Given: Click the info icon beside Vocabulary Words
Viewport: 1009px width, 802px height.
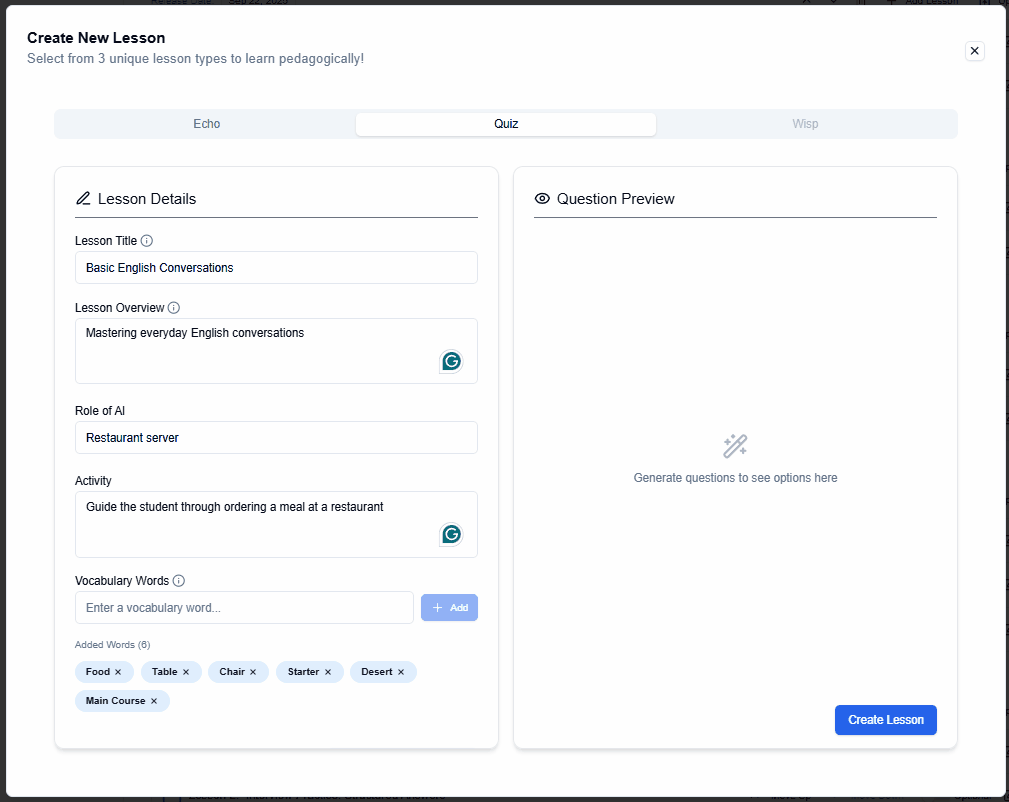Looking at the screenshot, I should 178,581.
